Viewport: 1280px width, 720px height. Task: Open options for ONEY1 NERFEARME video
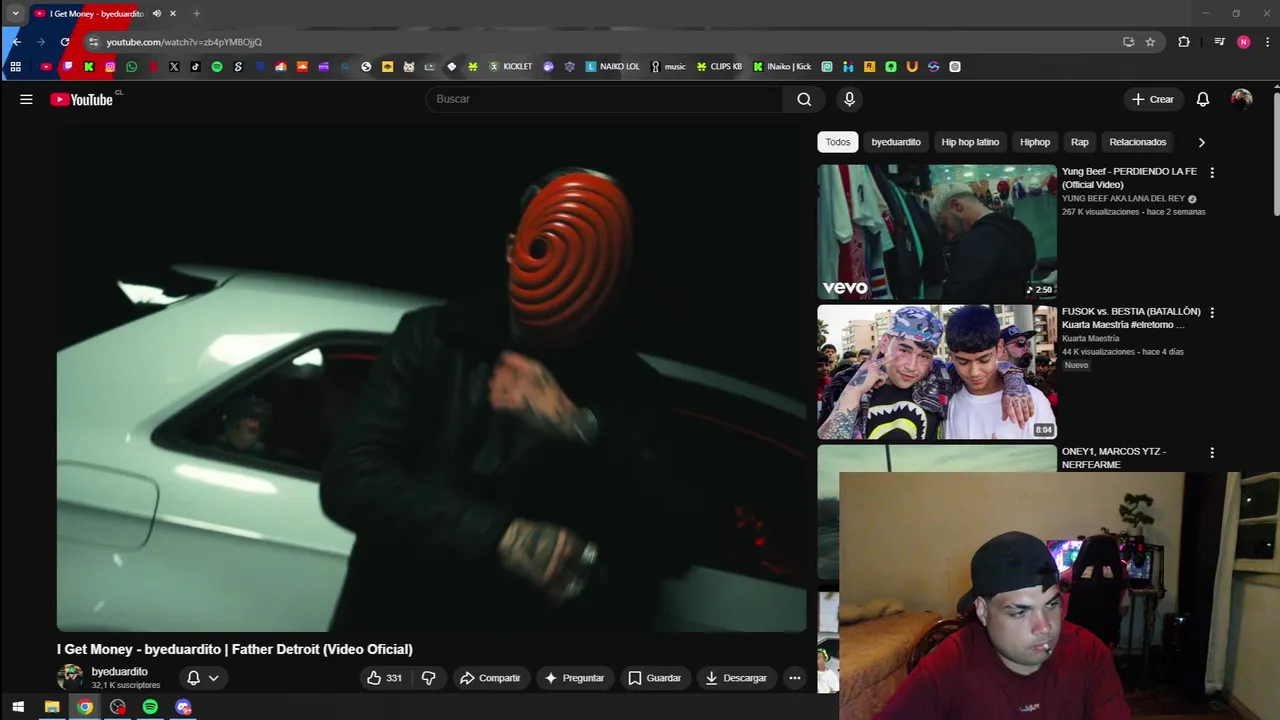(1212, 453)
